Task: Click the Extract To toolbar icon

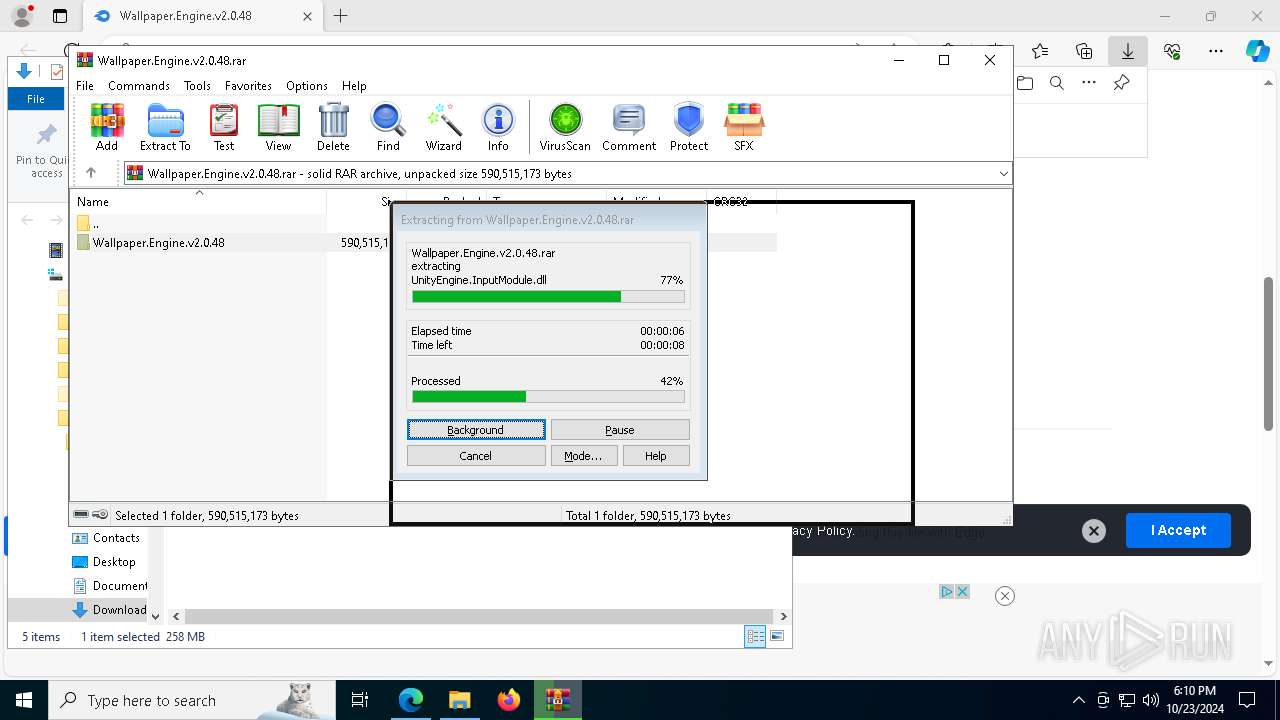Action: pos(165,127)
